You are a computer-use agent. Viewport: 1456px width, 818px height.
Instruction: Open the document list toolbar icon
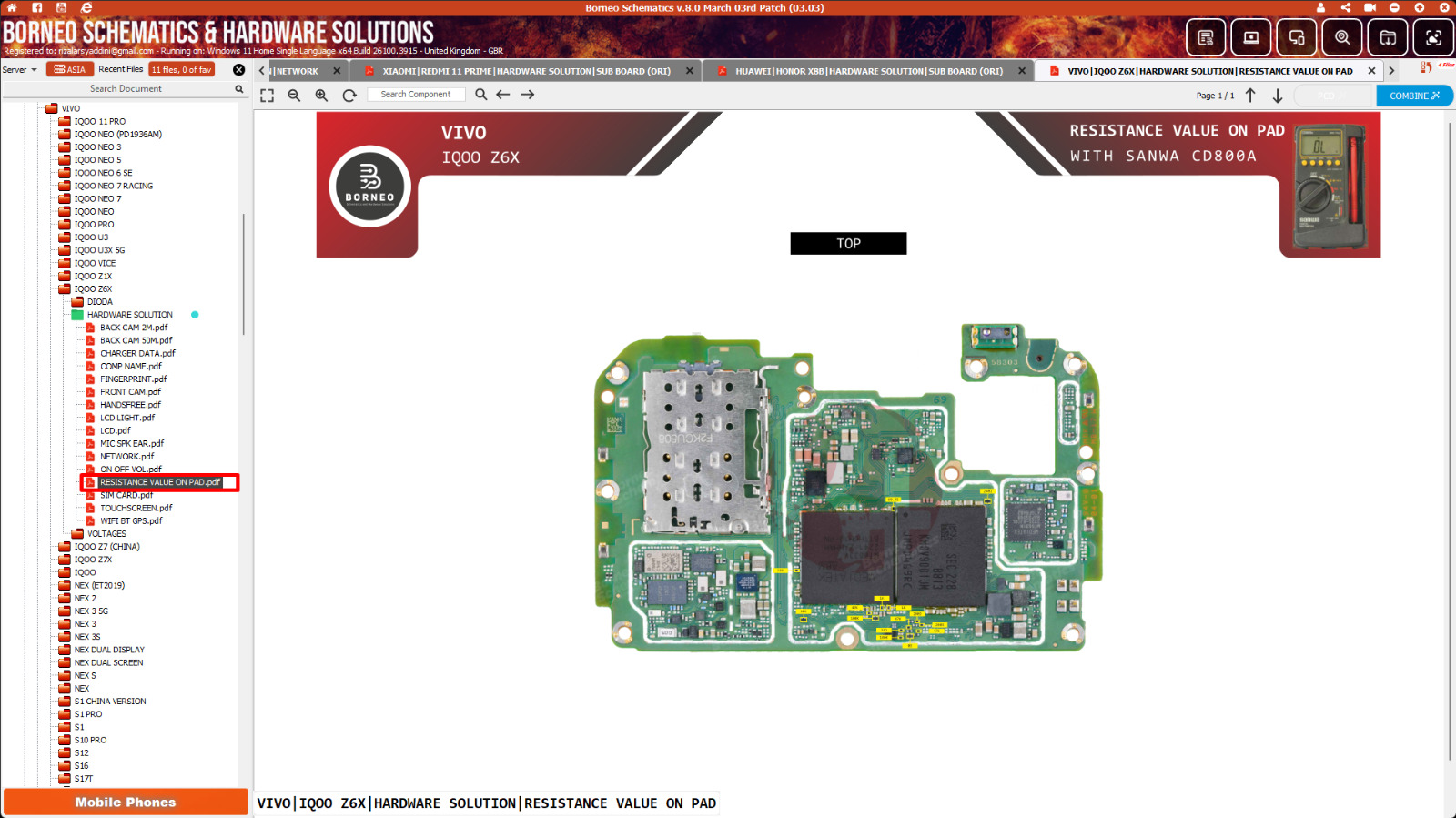1206,37
